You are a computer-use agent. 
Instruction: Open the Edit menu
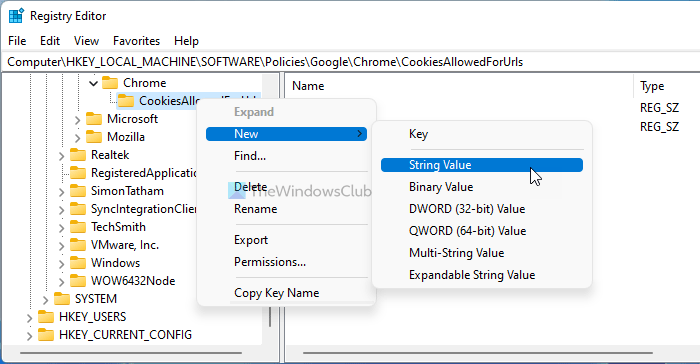tap(50, 41)
